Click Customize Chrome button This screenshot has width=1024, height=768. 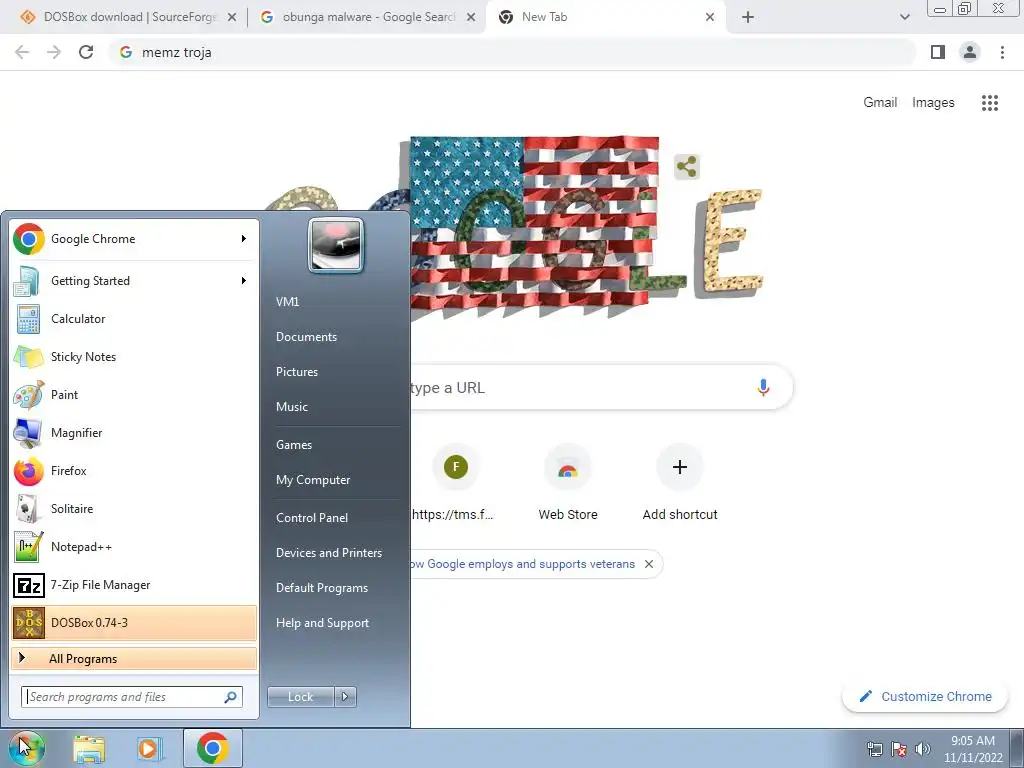click(925, 697)
